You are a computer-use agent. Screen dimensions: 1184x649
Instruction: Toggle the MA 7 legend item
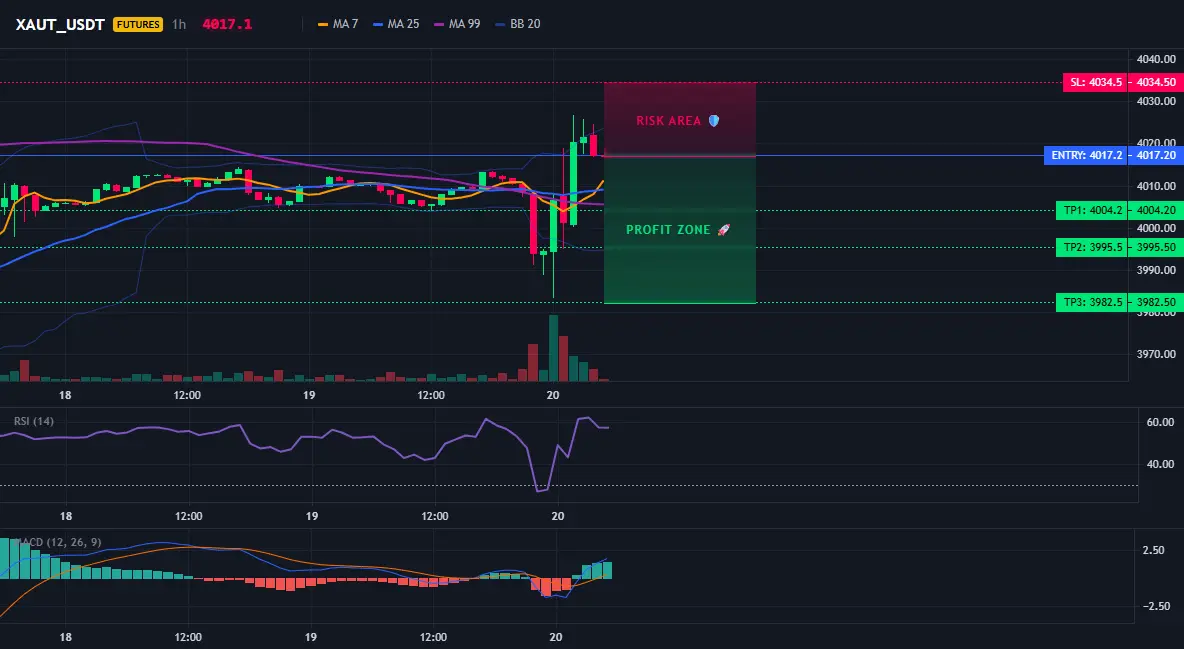point(338,24)
